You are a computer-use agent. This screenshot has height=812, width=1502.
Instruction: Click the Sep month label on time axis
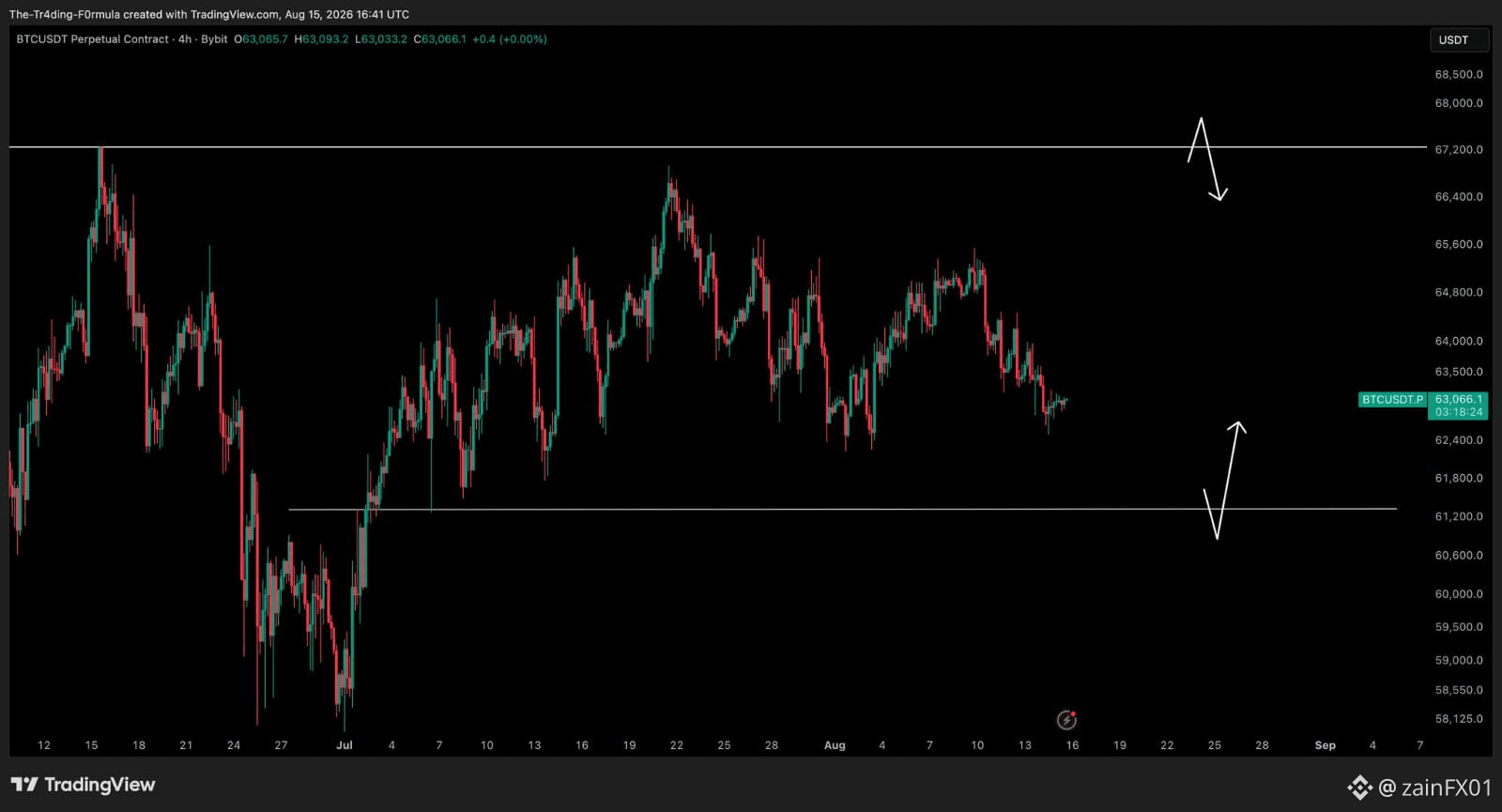tap(1325, 745)
